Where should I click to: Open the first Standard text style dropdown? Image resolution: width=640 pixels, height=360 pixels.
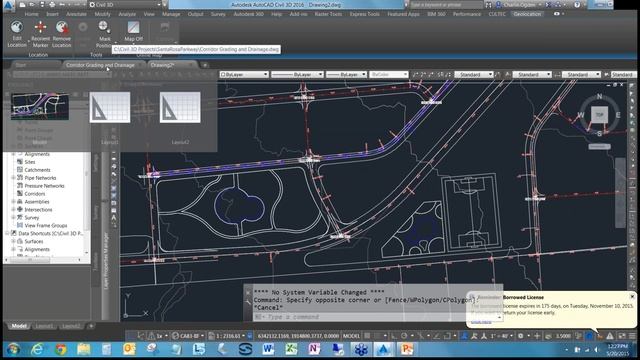tap(474, 75)
